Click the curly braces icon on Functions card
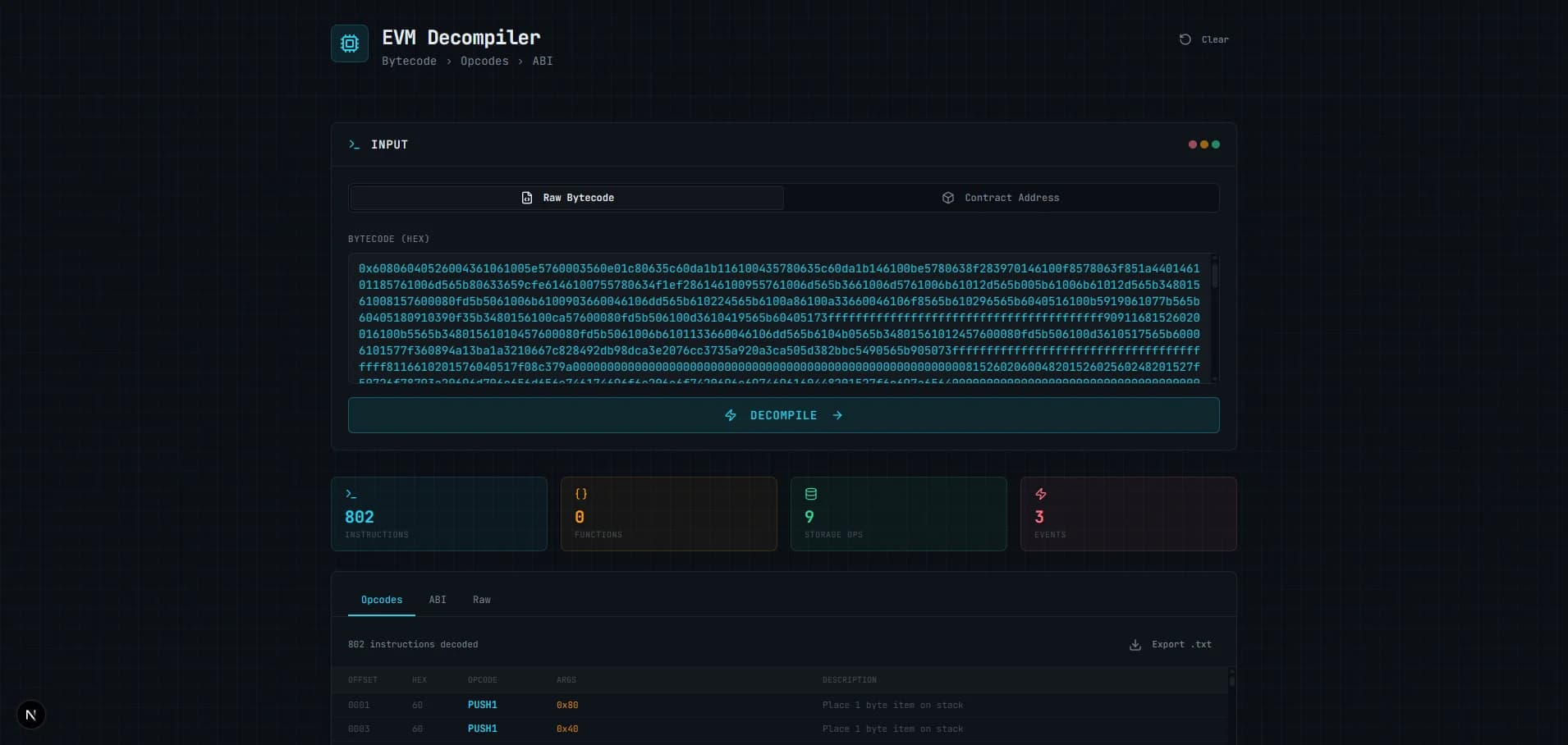 580,494
